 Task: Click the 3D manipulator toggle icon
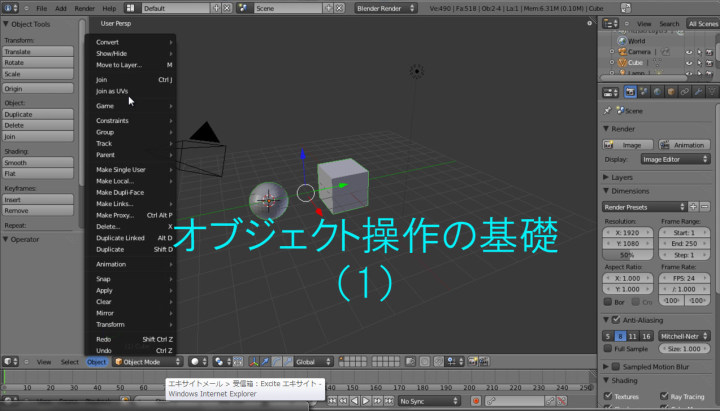pyautogui.click(x=253, y=361)
